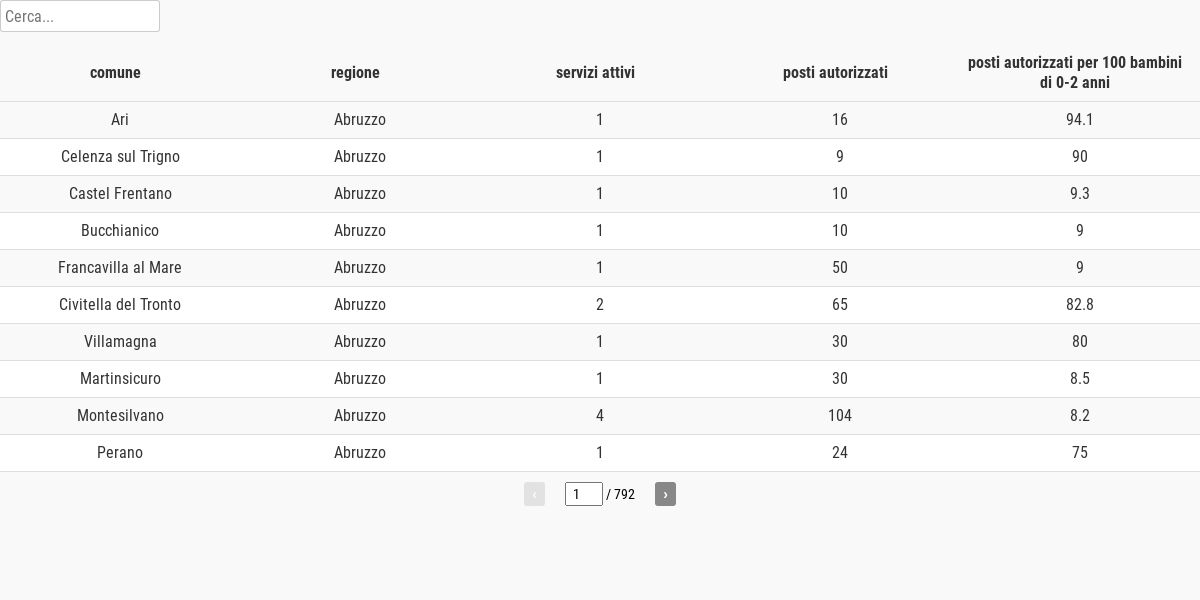The image size is (1200, 600).
Task: Select Civitella del Tronto row
Action: [x=600, y=305]
